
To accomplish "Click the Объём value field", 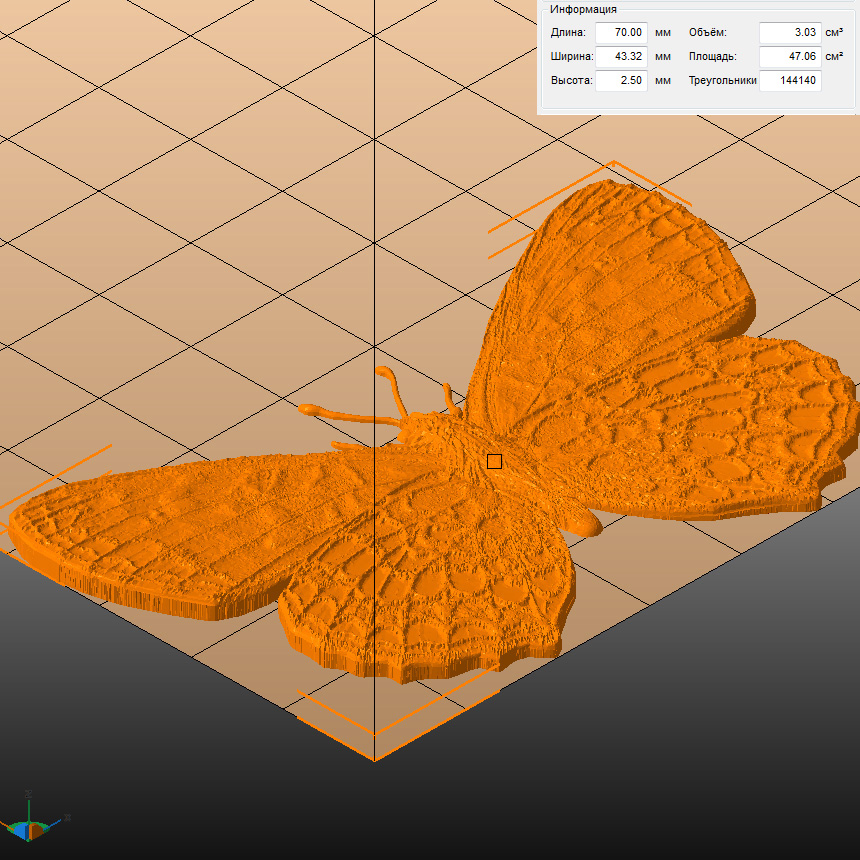I will 789,32.
